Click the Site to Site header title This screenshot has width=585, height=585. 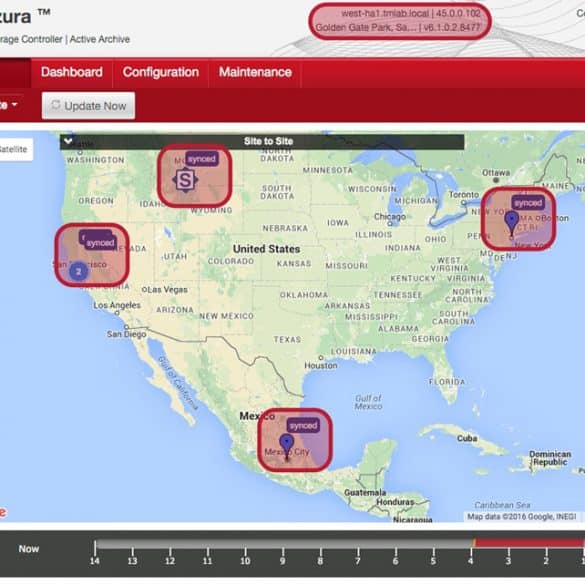pos(268,141)
